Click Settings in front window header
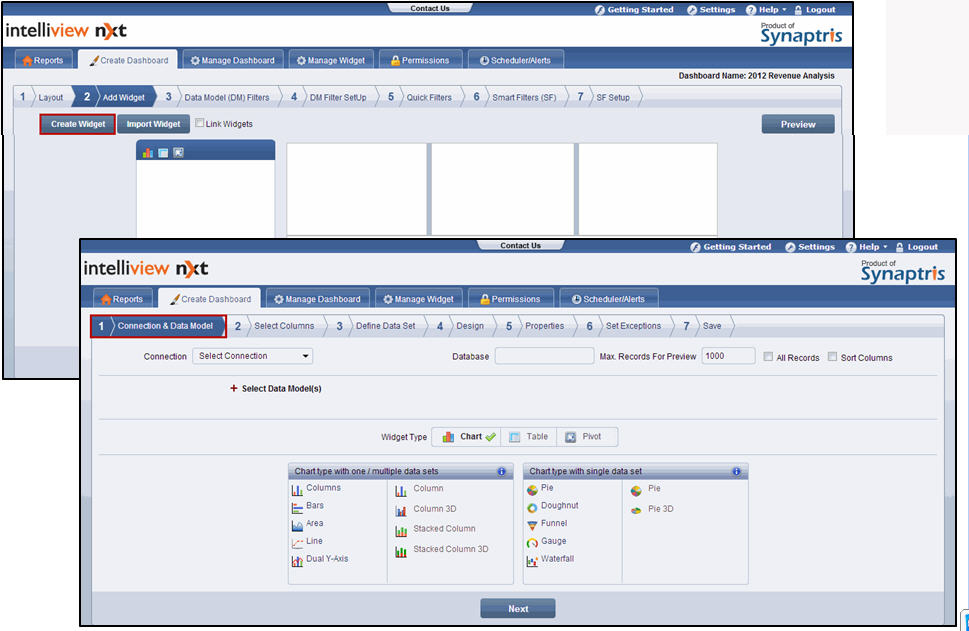This screenshot has width=969, height=631. coord(810,247)
